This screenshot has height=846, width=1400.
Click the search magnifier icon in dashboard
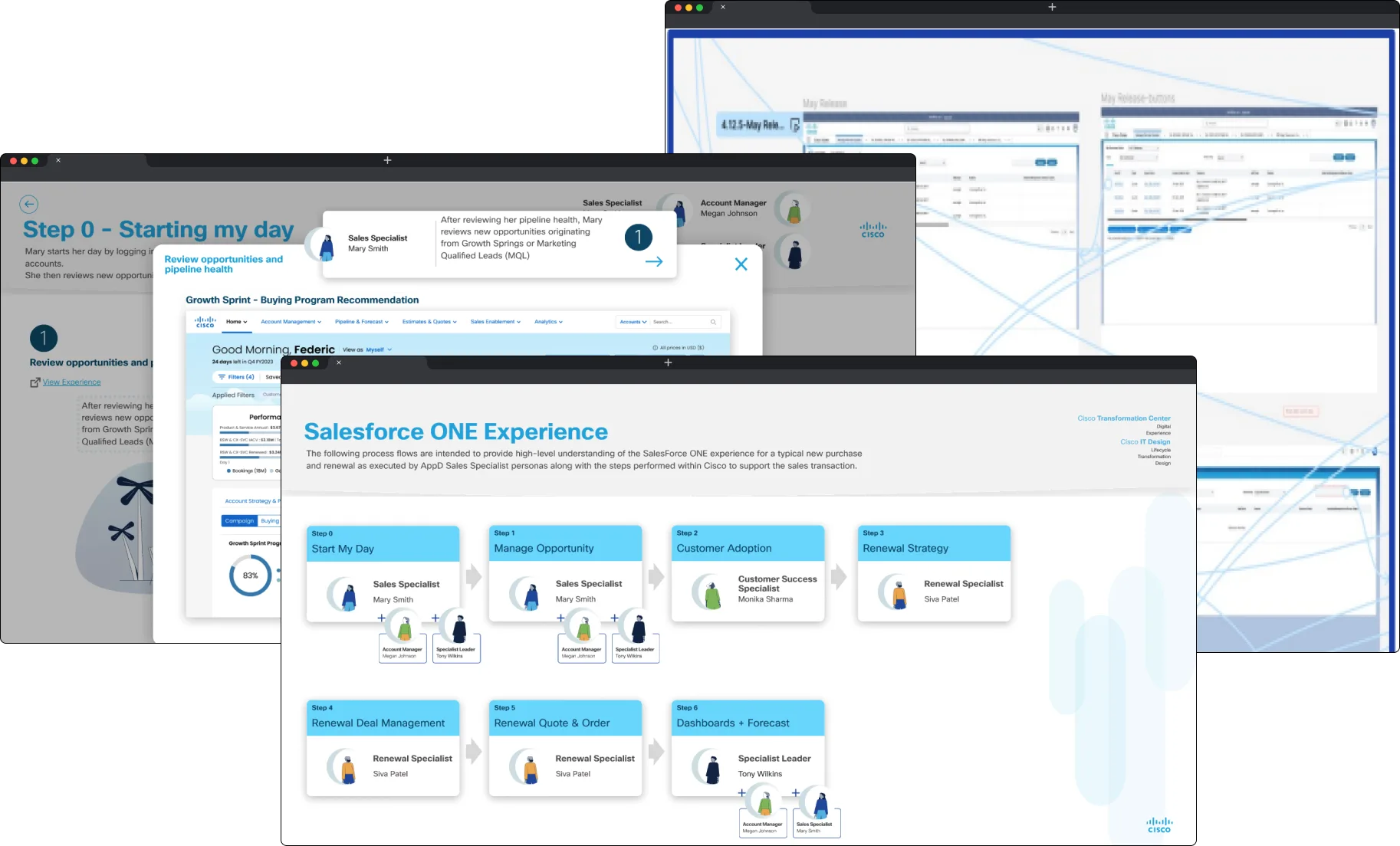coord(713,322)
